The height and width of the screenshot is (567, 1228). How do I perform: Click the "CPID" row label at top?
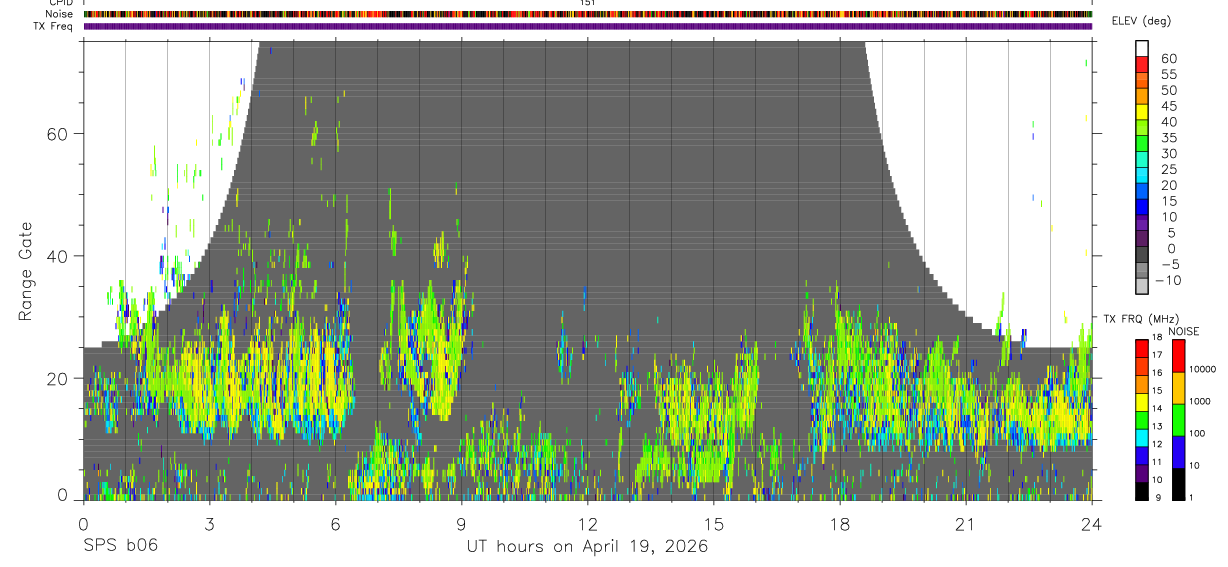[x=61, y=3]
